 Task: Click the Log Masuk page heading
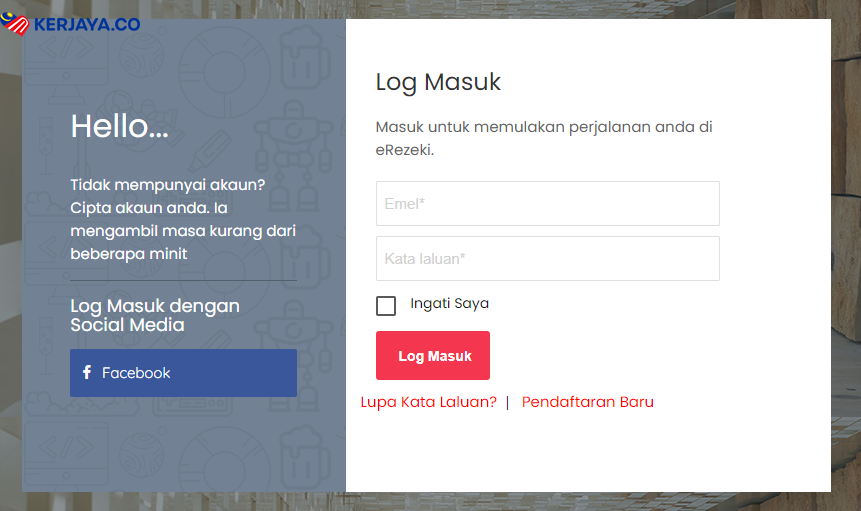click(x=438, y=82)
